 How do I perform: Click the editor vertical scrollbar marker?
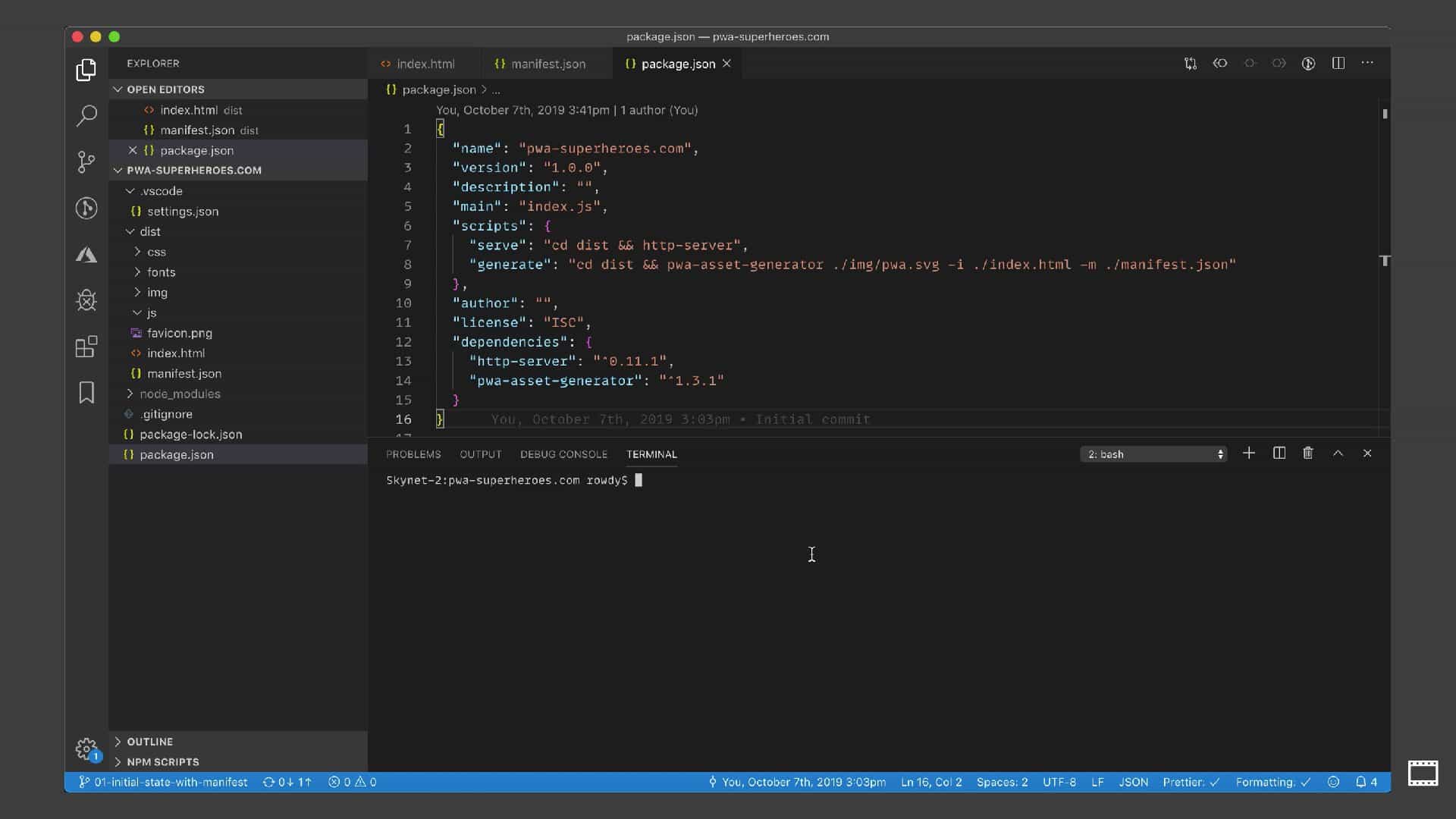(1385, 114)
